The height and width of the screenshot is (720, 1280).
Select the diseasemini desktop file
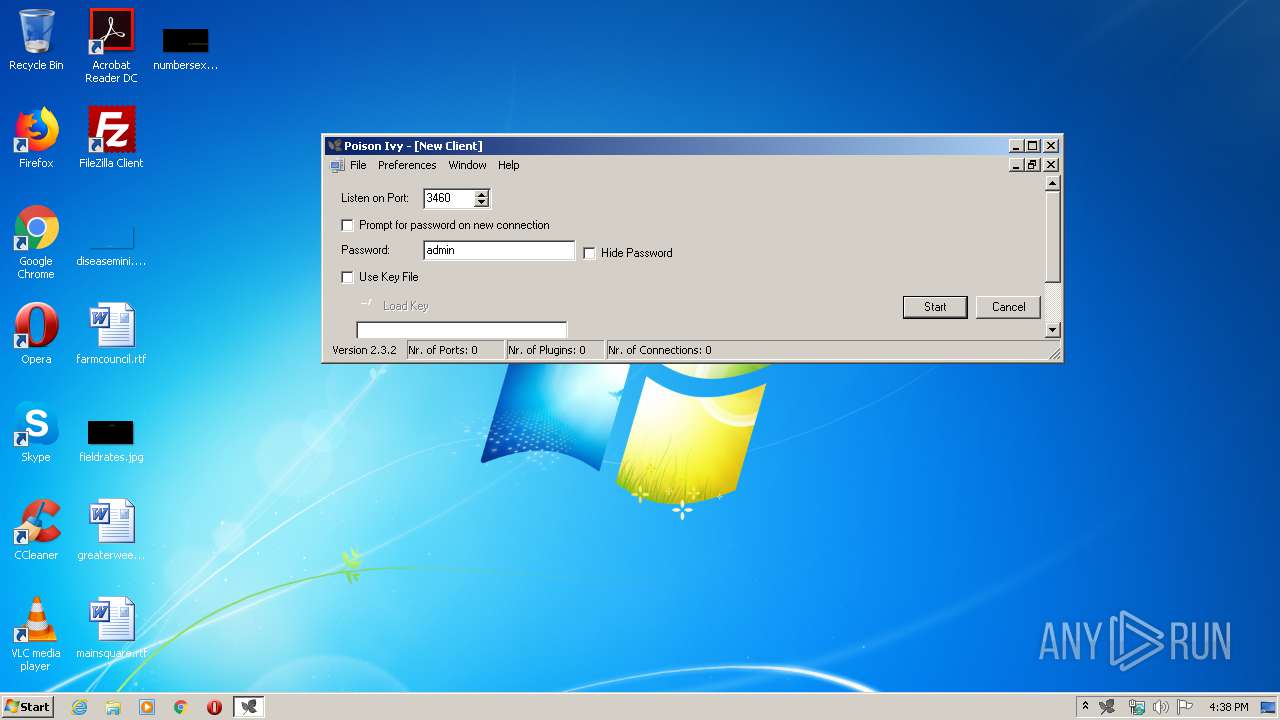[x=111, y=243]
